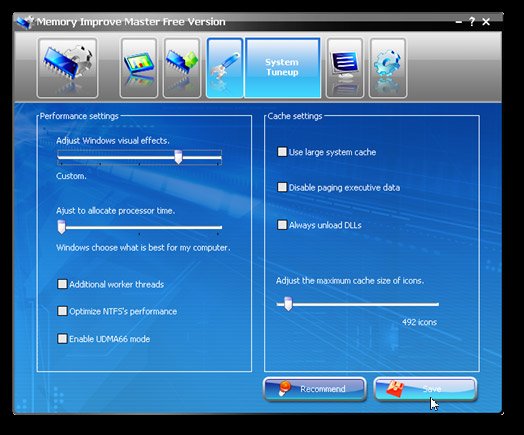The image size is (524, 435).
Task: Open the memory chip home icon
Action: coord(67,68)
